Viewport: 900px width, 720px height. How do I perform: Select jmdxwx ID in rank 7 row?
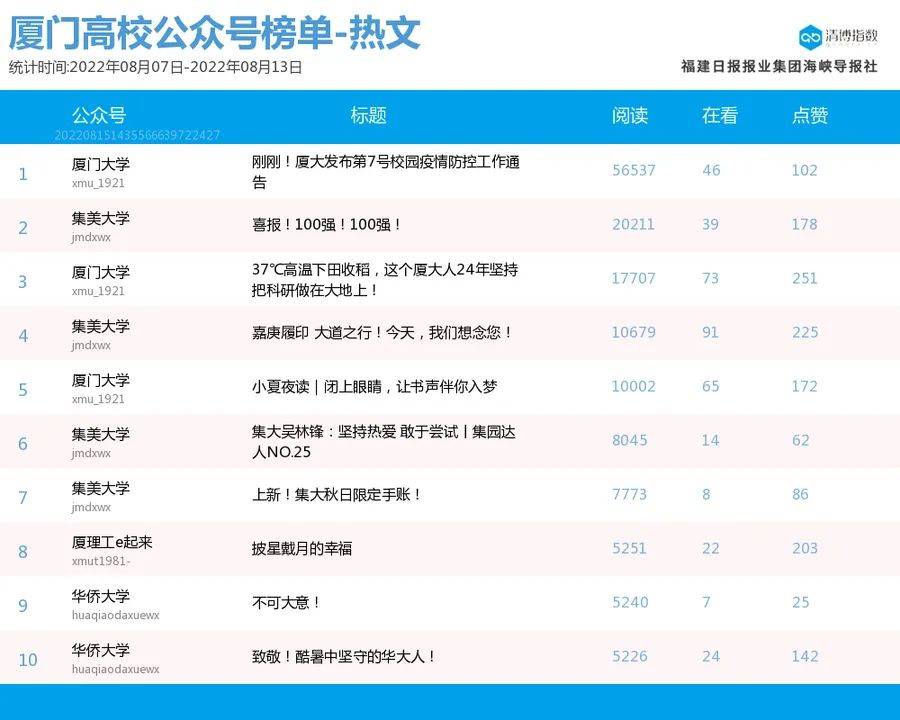tap(91, 508)
